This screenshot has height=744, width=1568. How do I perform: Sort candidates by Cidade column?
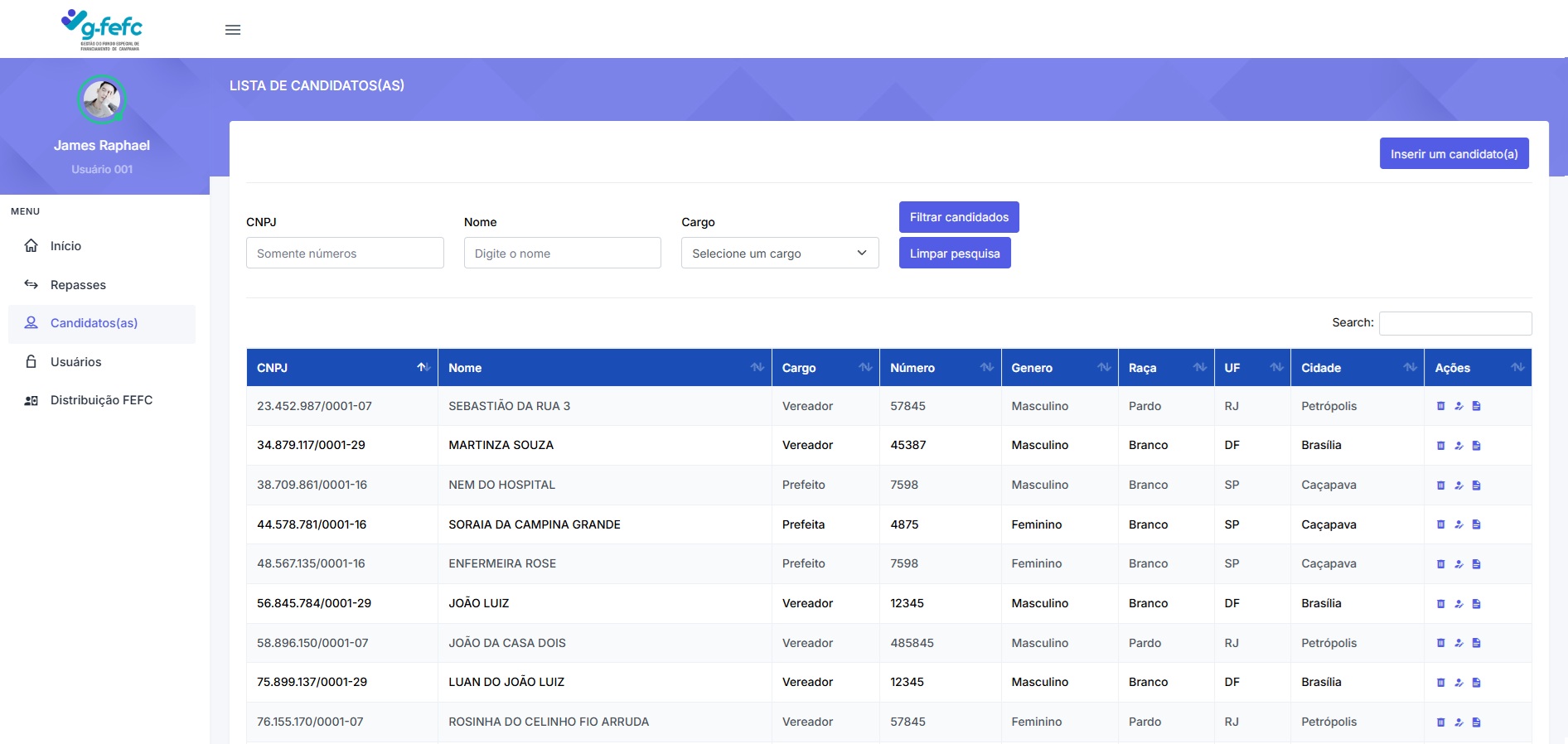(x=1357, y=368)
